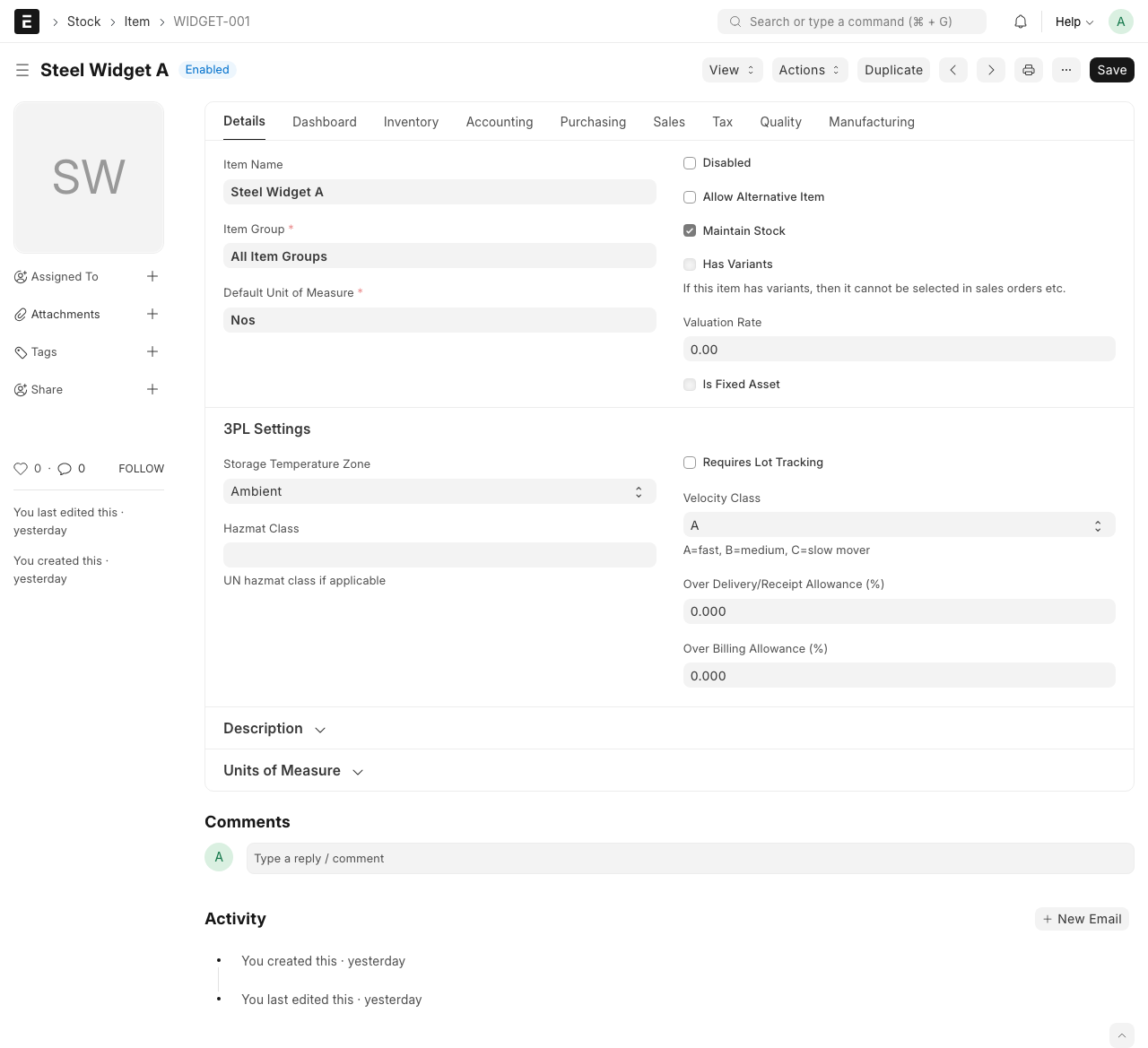Click the Duplicate button

893,70
